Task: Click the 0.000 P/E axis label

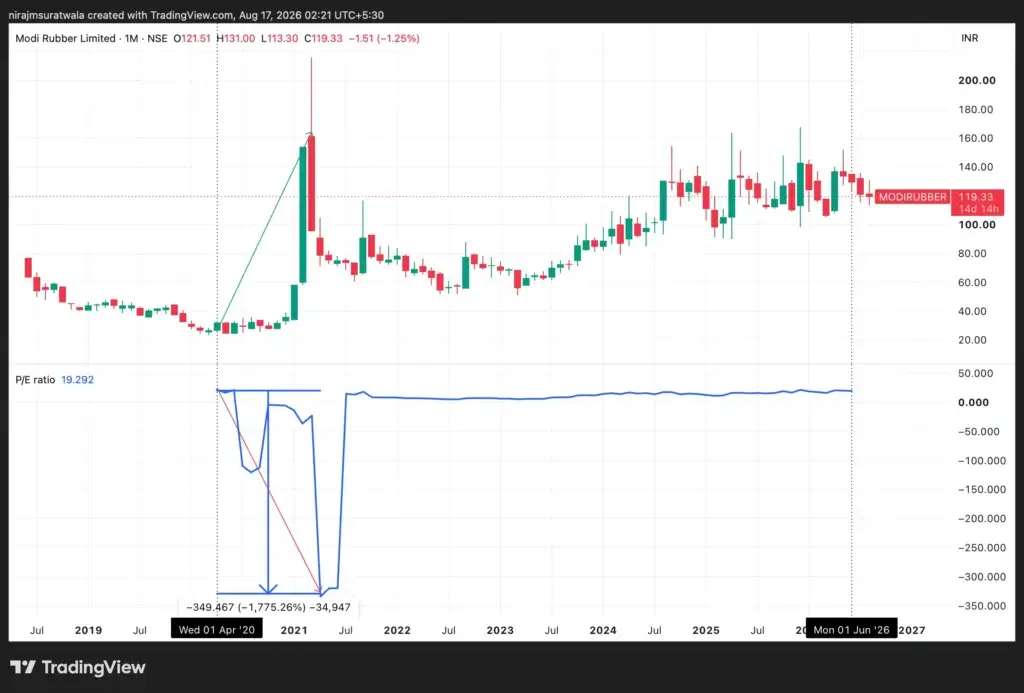Action: [x=973, y=402]
